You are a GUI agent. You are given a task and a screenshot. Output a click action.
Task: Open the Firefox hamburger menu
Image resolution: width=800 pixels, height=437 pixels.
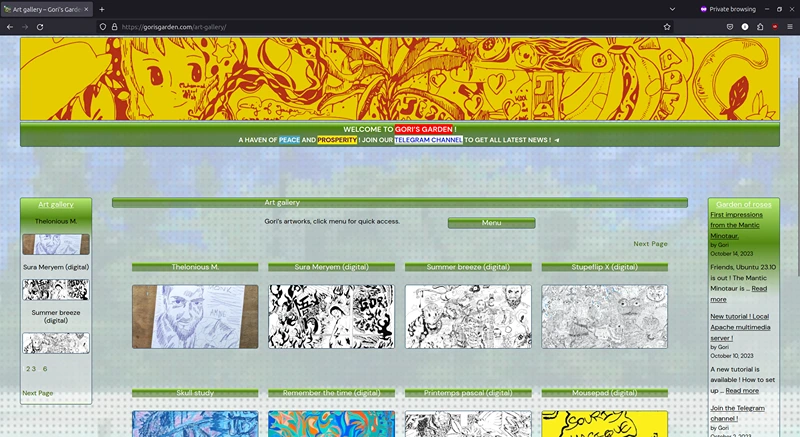coord(790,27)
